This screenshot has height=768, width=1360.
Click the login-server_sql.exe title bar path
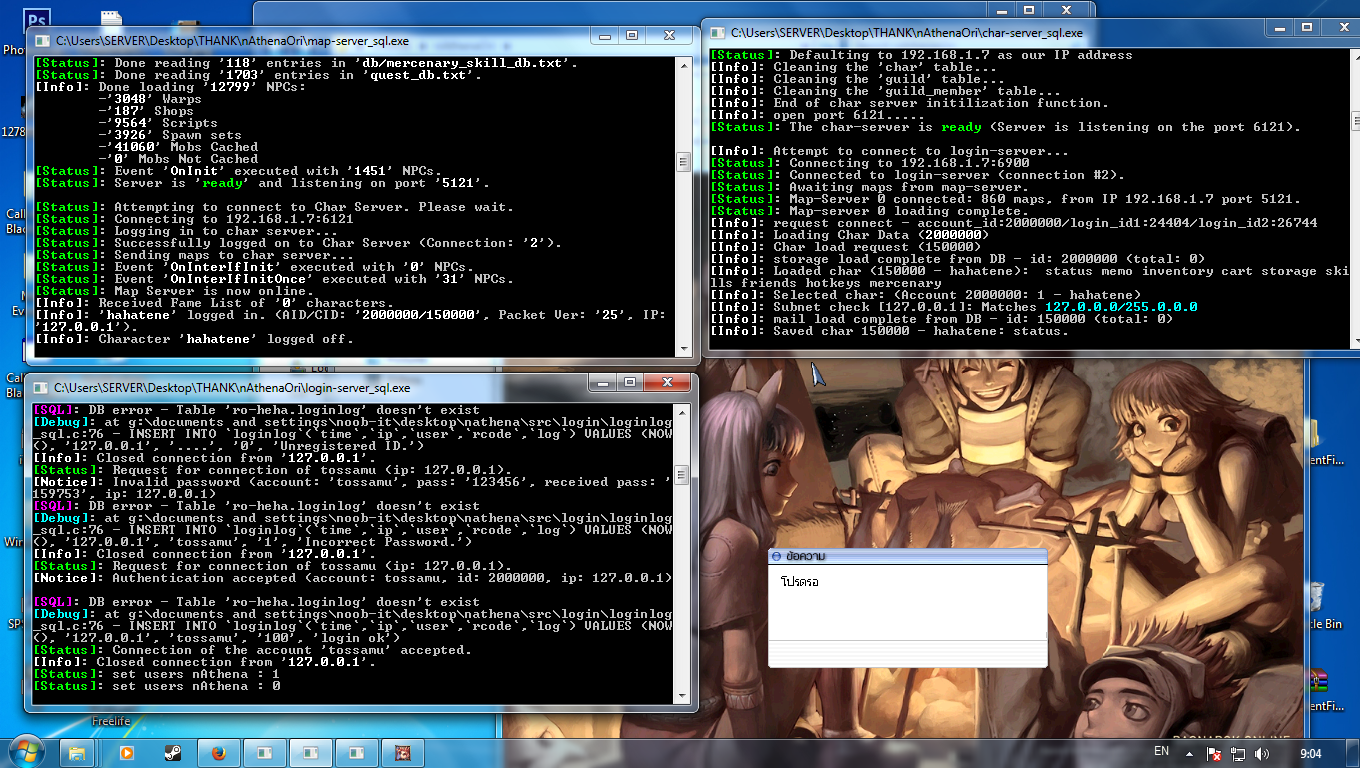(232, 387)
